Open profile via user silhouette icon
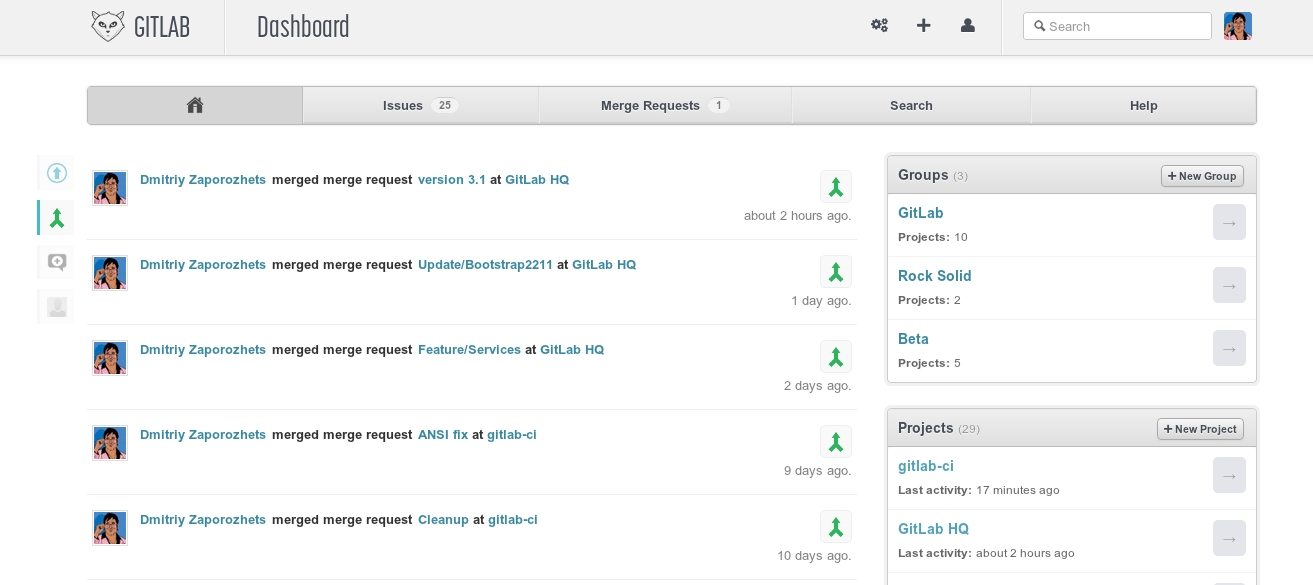The width and height of the screenshot is (1313, 585). (x=967, y=26)
